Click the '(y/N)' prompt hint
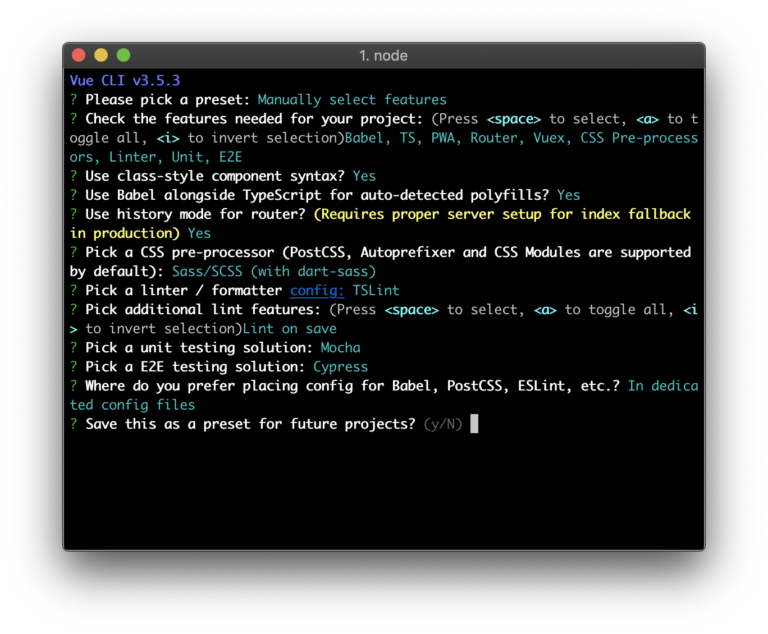768x634 pixels. (443, 424)
